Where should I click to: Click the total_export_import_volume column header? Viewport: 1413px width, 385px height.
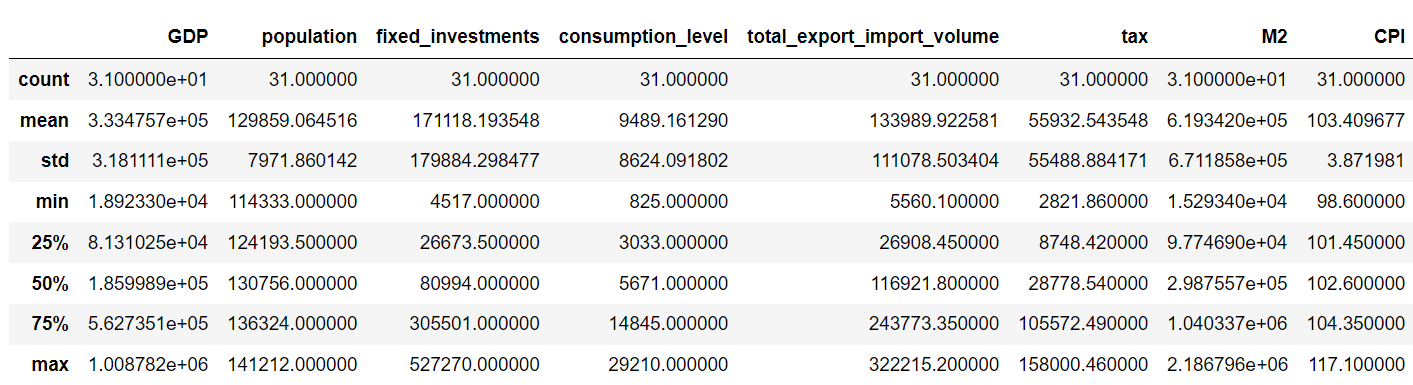[873, 37]
